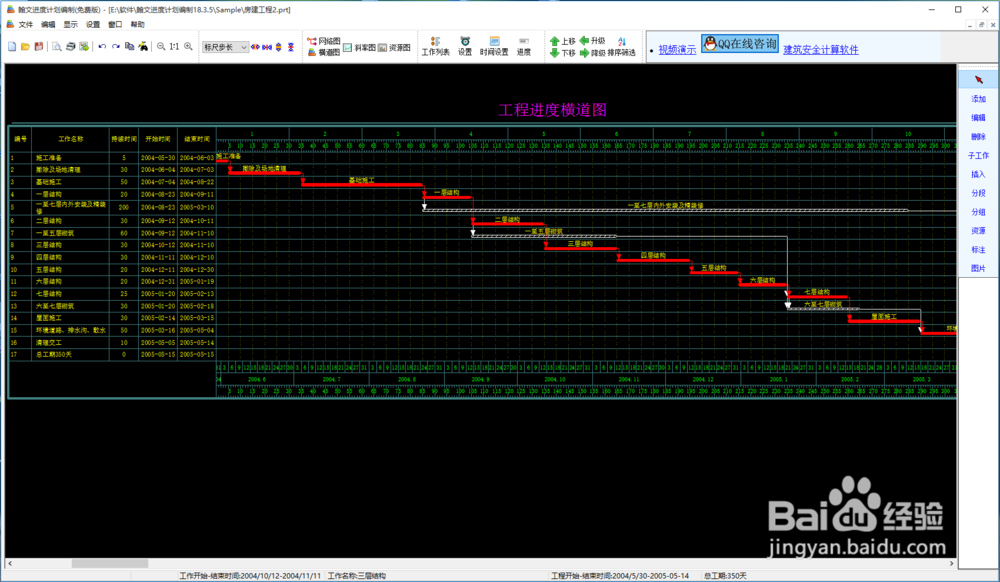
Task: Click the vertical expand row height icon
Action: click(279, 47)
